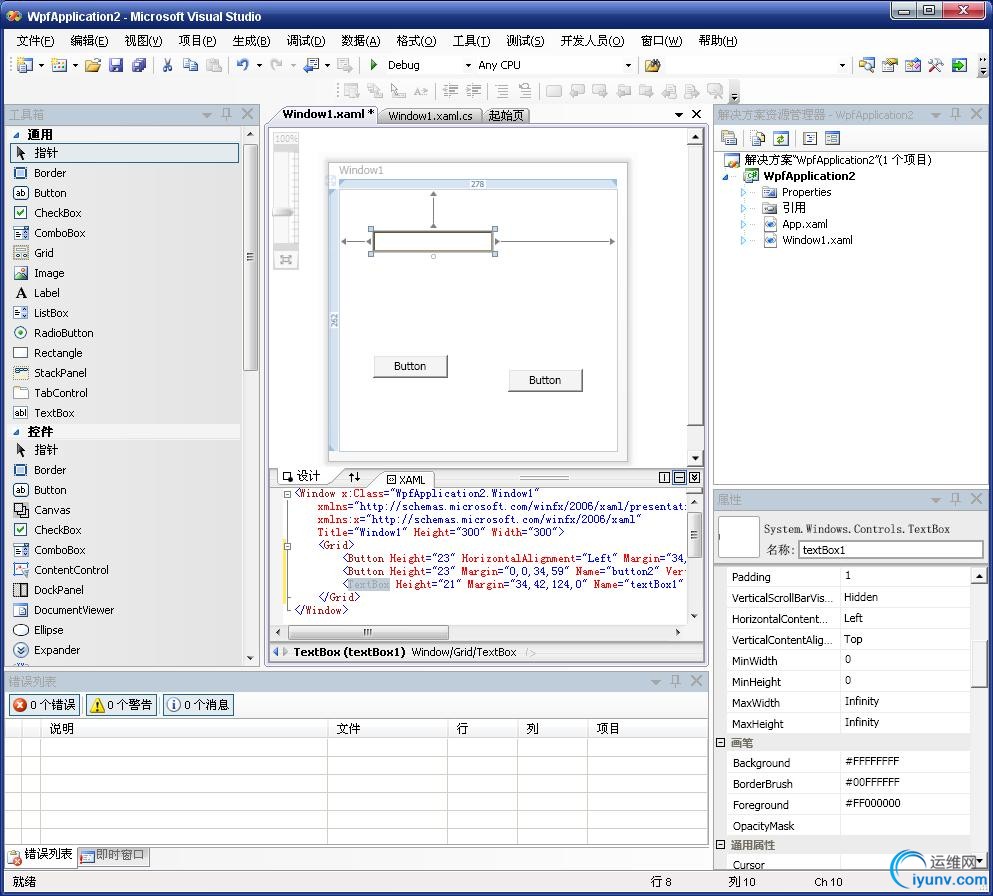
Task: Click the Open File folder icon
Action: point(92,65)
